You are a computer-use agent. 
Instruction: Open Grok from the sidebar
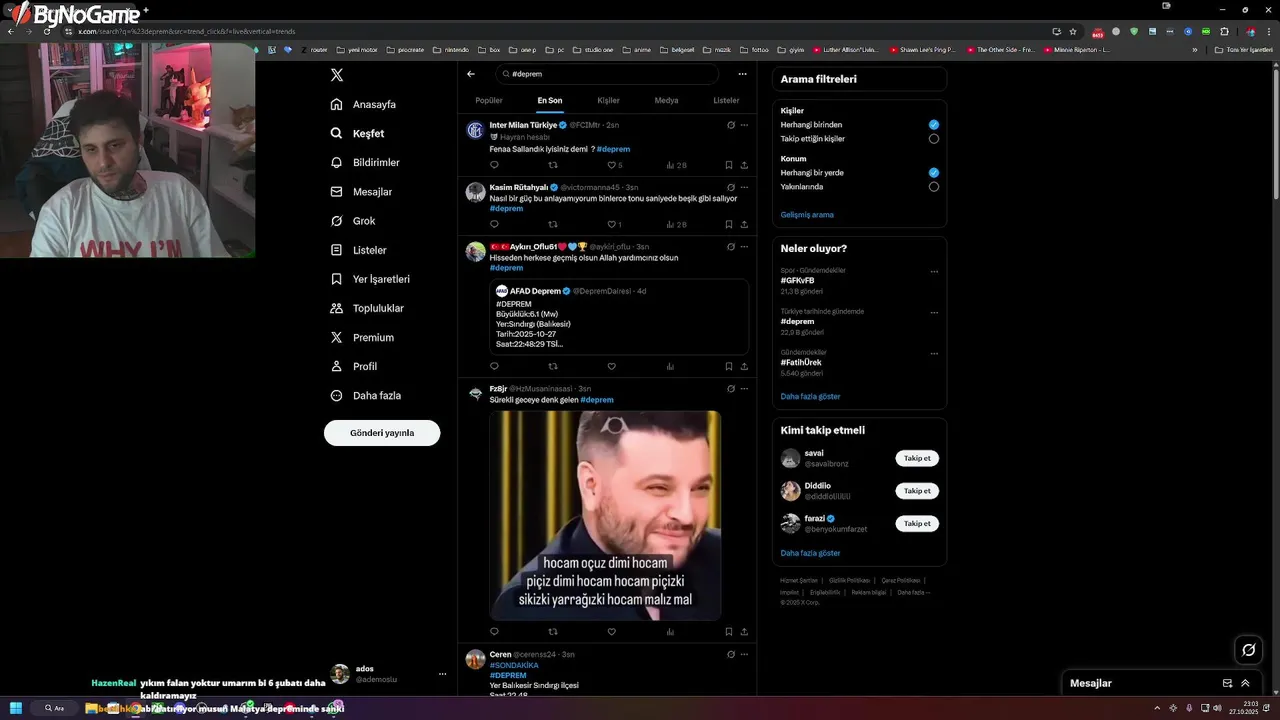pos(354,221)
